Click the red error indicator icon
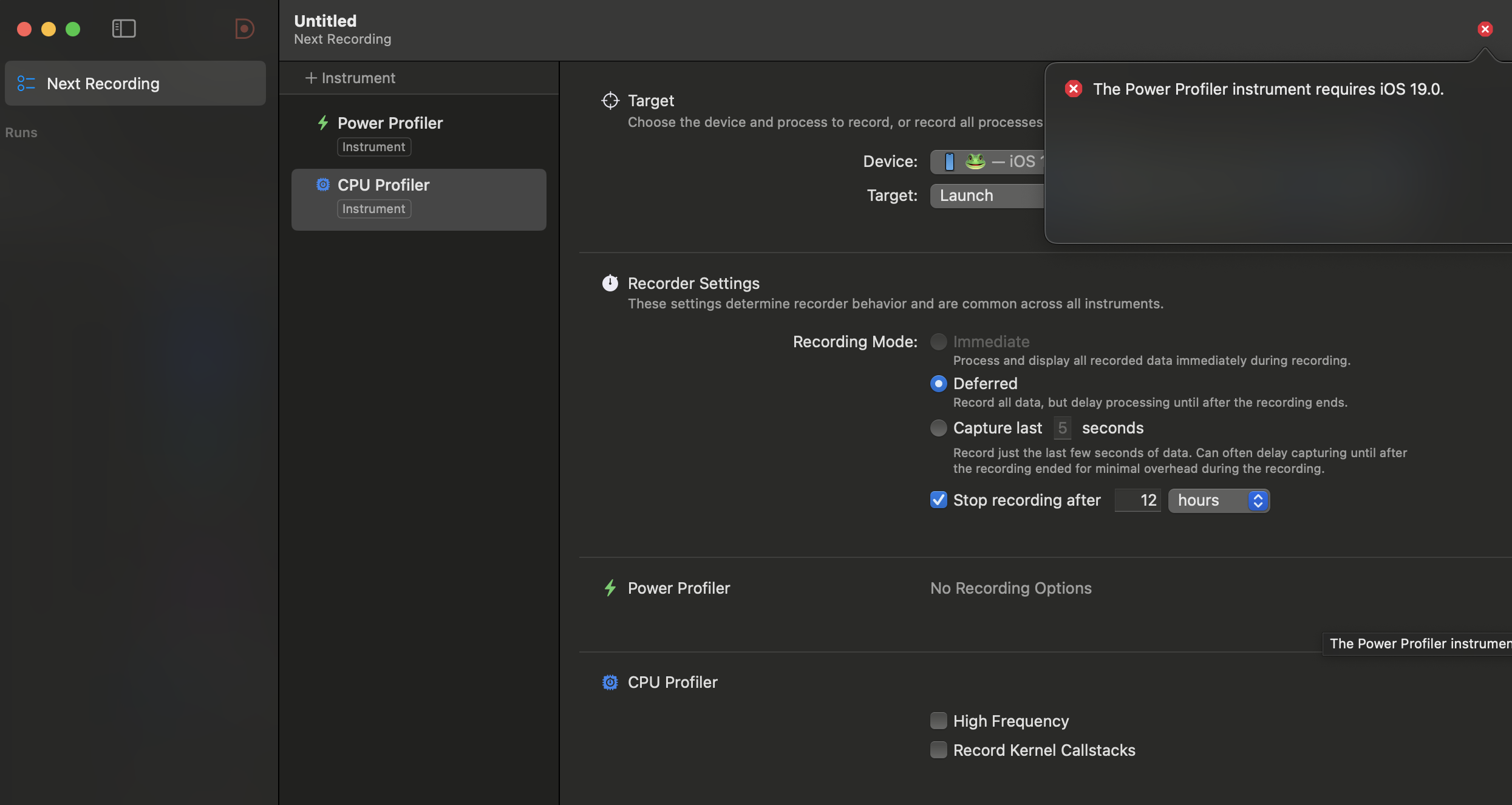The image size is (1512, 805). tap(1485, 29)
